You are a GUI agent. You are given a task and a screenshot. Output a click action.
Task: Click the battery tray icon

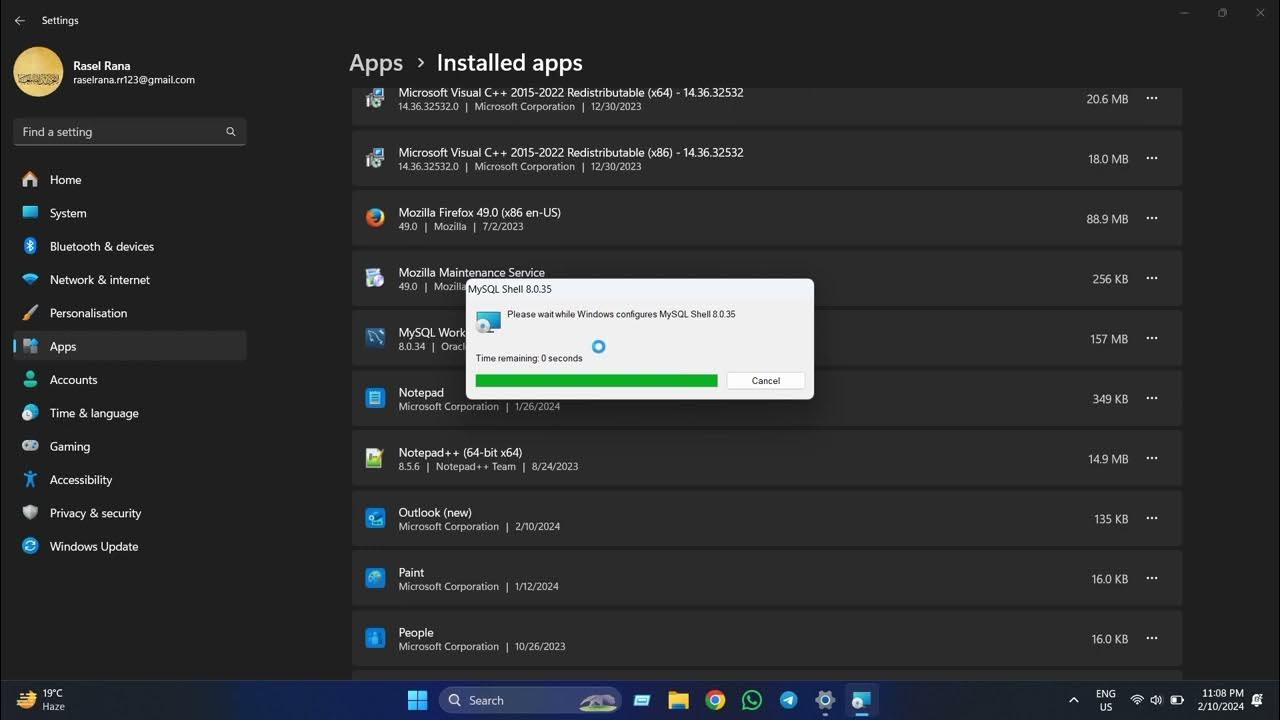pyautogui.click(x=1177, y=700)
